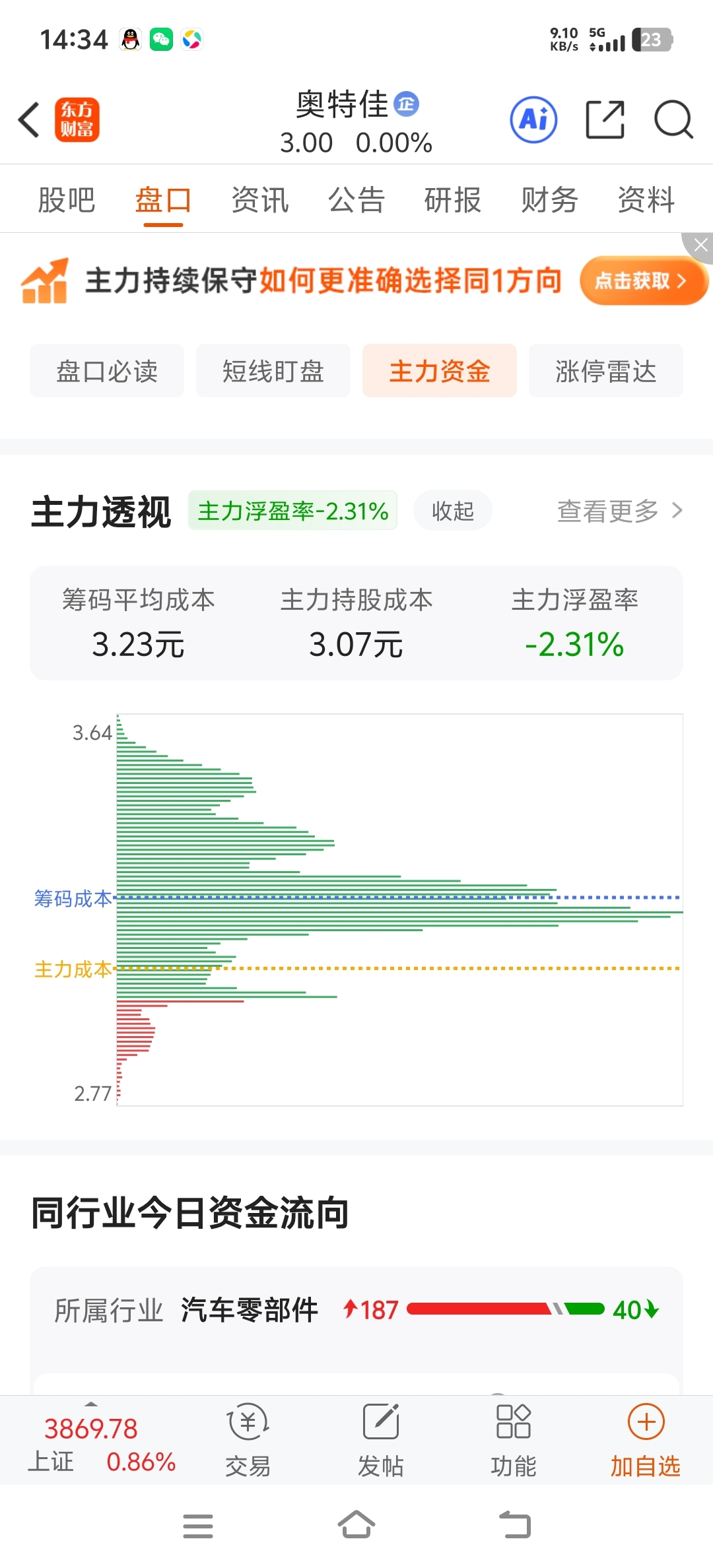713x1568 pixels.
Task: Select the 盘口必读 filter chip
Action: pyautogui.click(x=107, y=371)
